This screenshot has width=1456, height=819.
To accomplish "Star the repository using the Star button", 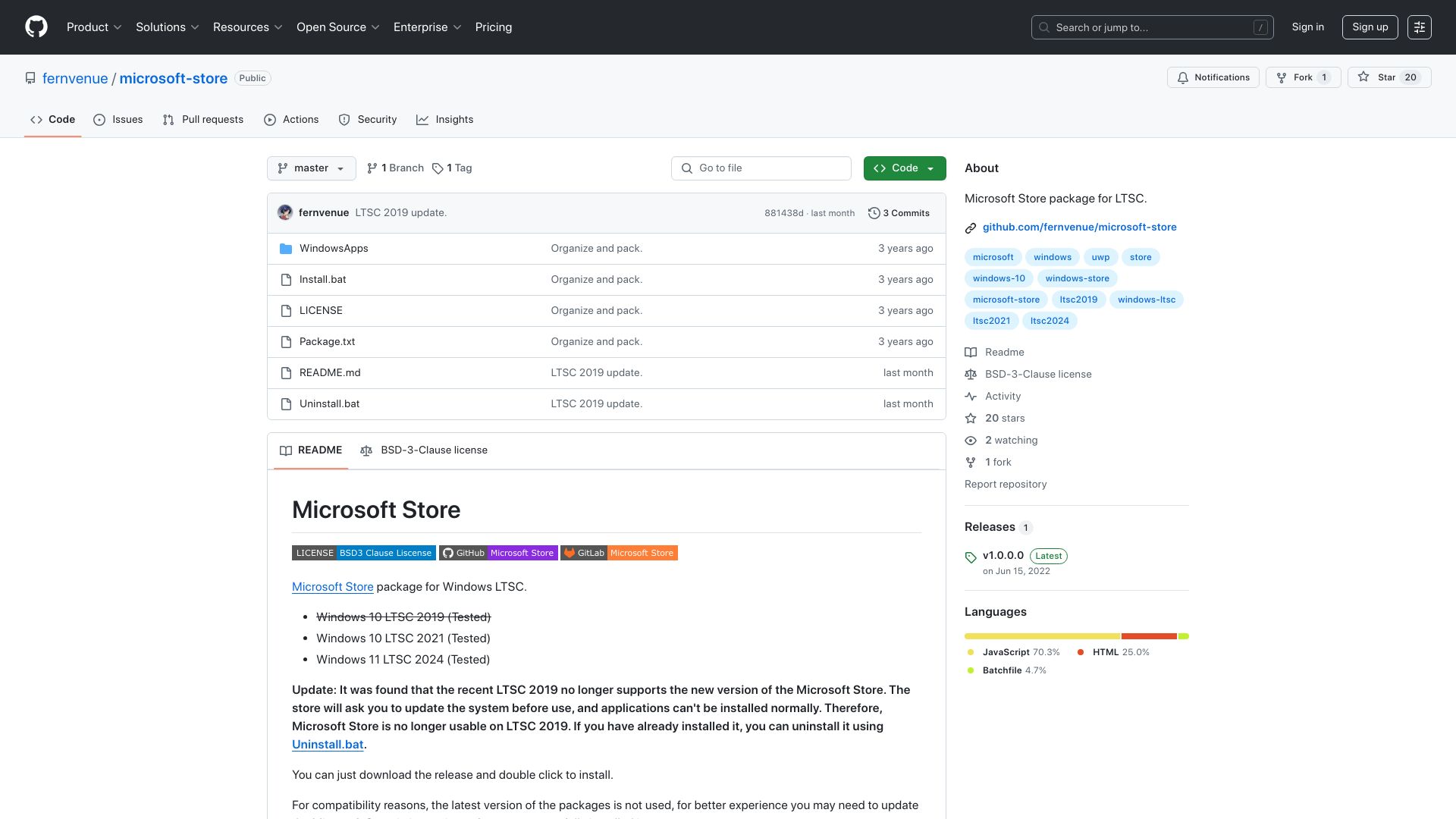I will pyautogui.click(x=1389, y=77).
